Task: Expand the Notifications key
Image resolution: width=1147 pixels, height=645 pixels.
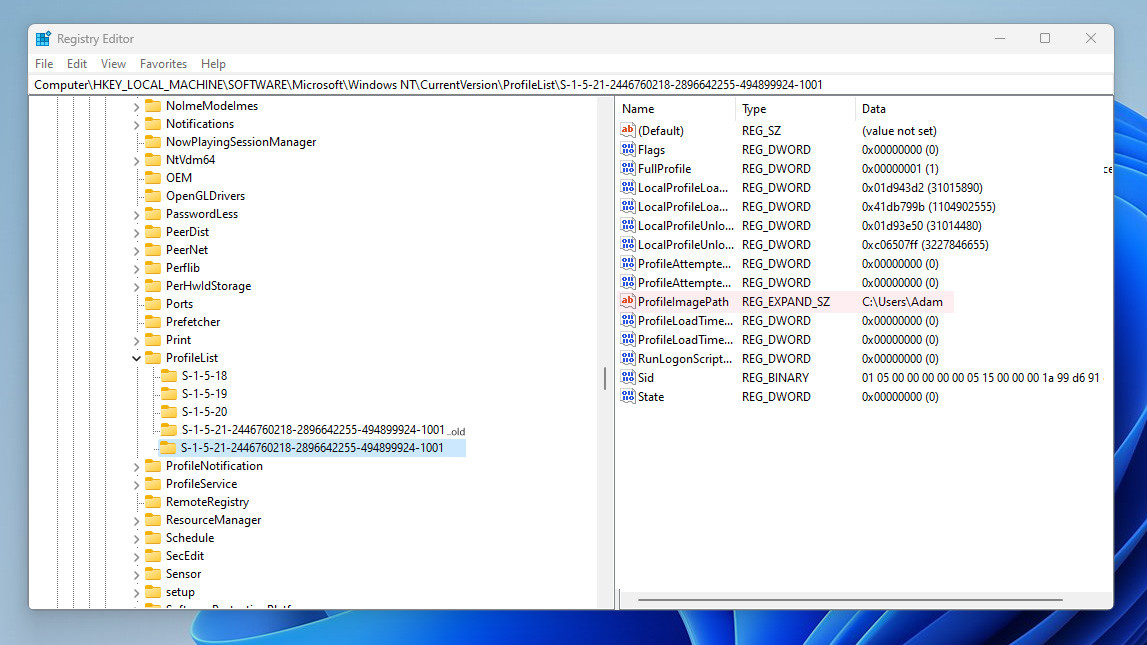Action: click(136, 125)
